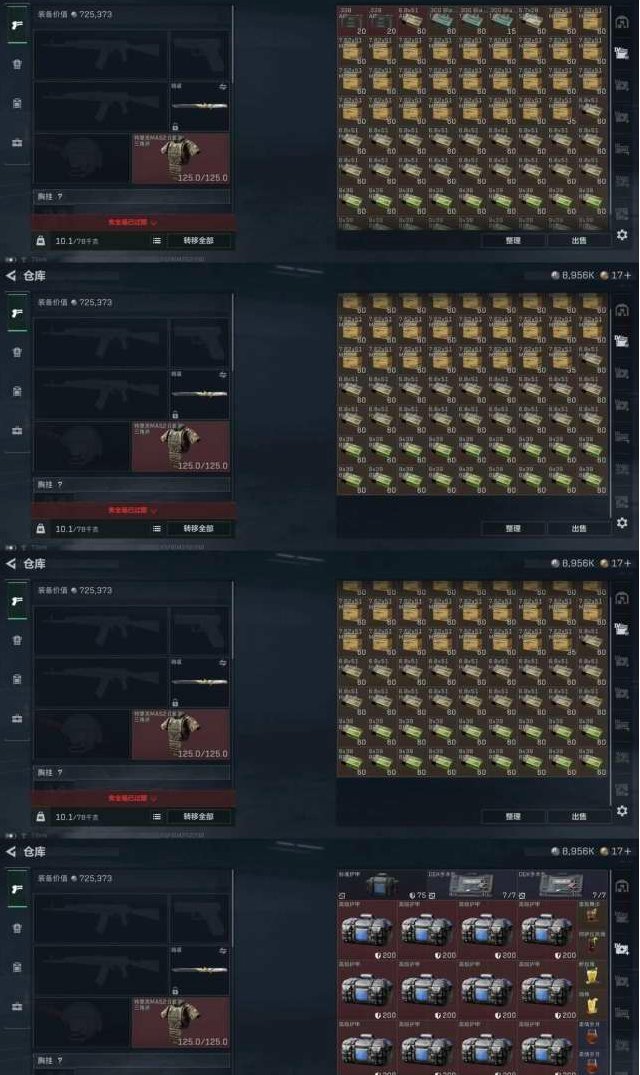Open the settings gear in the topmost screenshot
This screenshot has width=640, height=1075.
621,235
